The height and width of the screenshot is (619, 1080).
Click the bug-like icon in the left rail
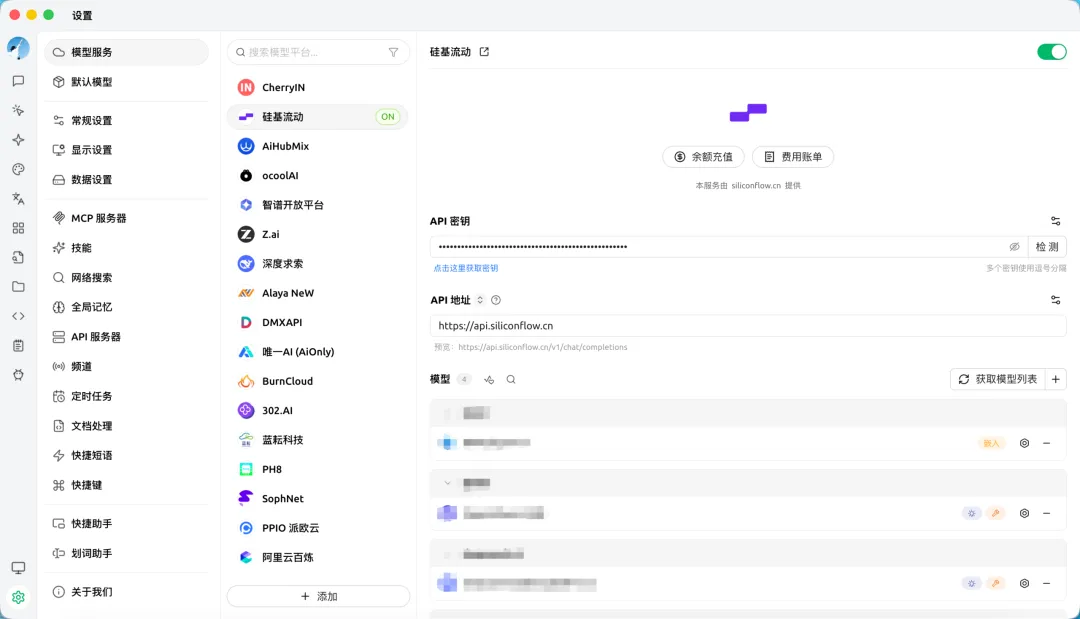point(18,375)
